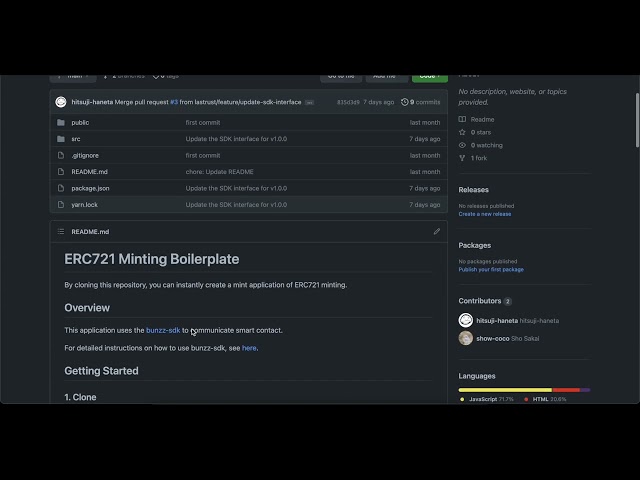
Task: Open 'chore: Update README' commit message
Action: pos(220,172)
